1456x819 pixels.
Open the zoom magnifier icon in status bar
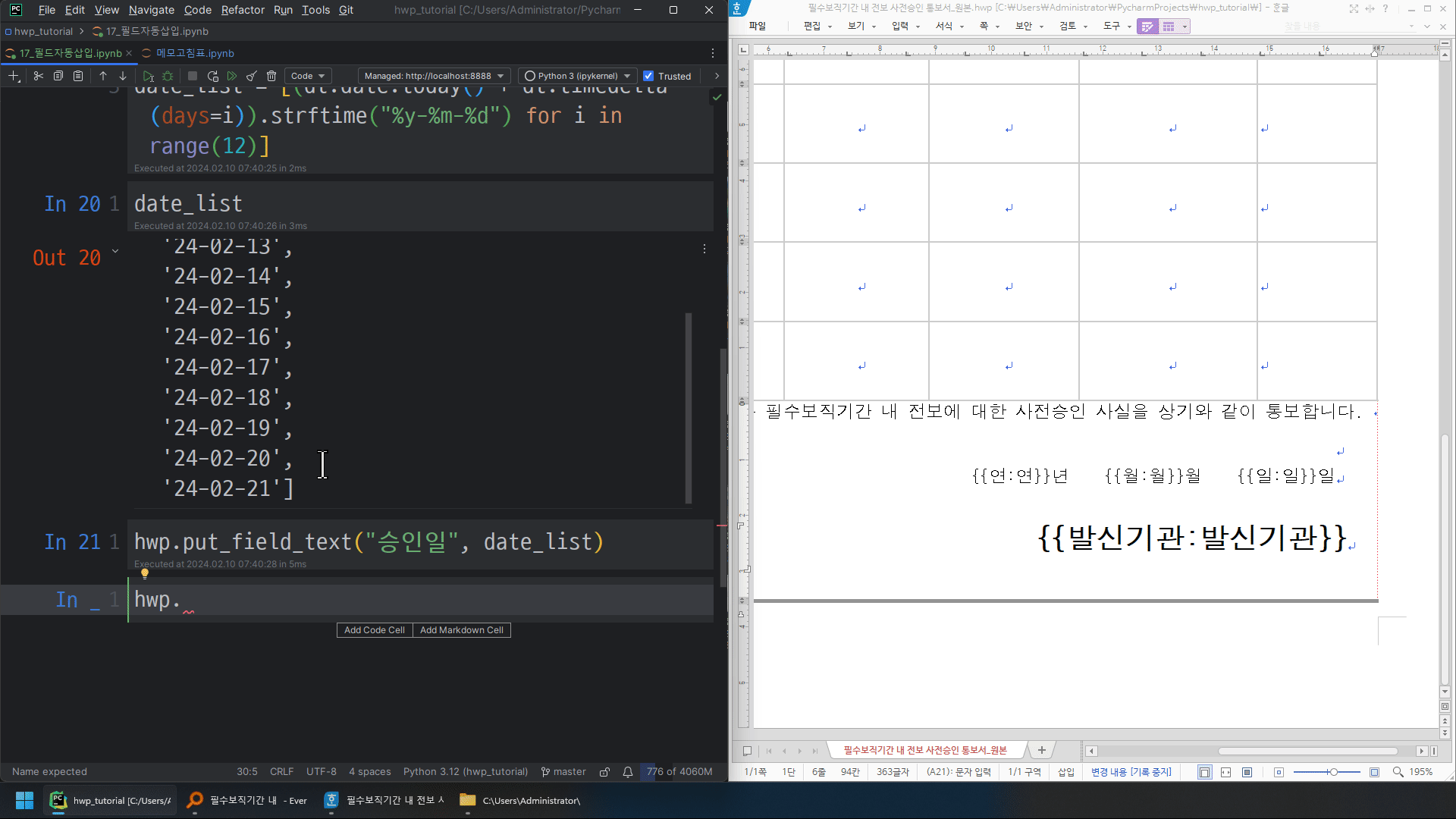(x=1398, y=772)
